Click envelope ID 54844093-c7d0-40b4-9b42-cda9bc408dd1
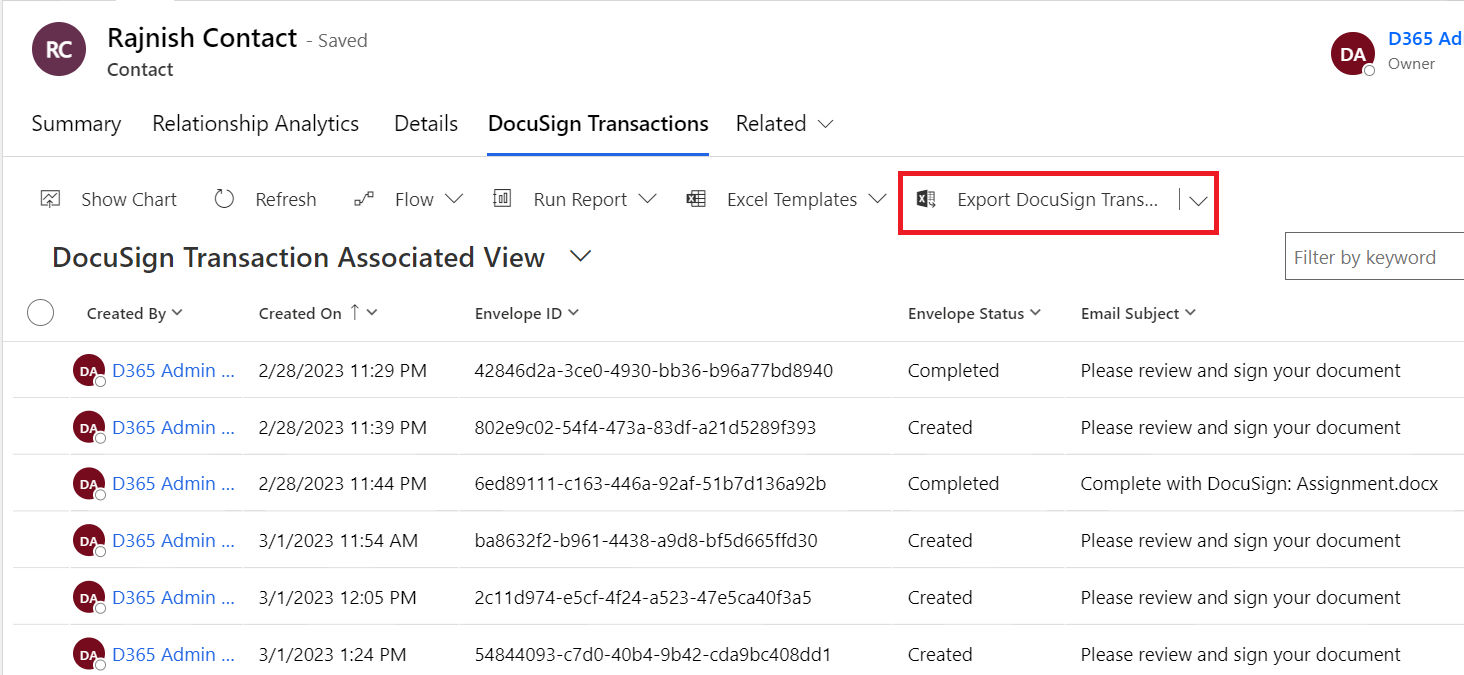 pyautogui.click(x=653, y=655)
